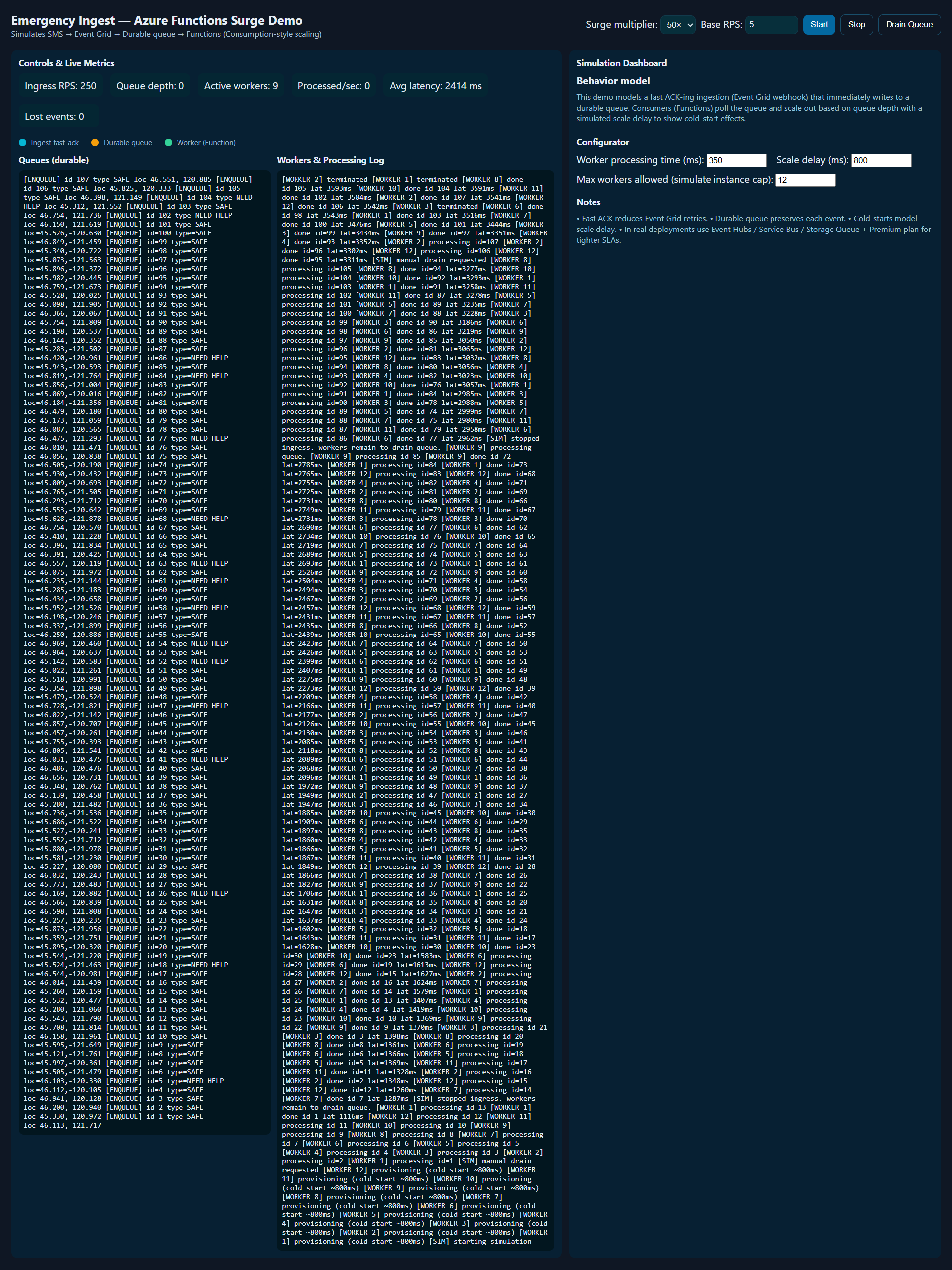
Task: Click the Processed/sec metric chip
Action: (333, 86)
